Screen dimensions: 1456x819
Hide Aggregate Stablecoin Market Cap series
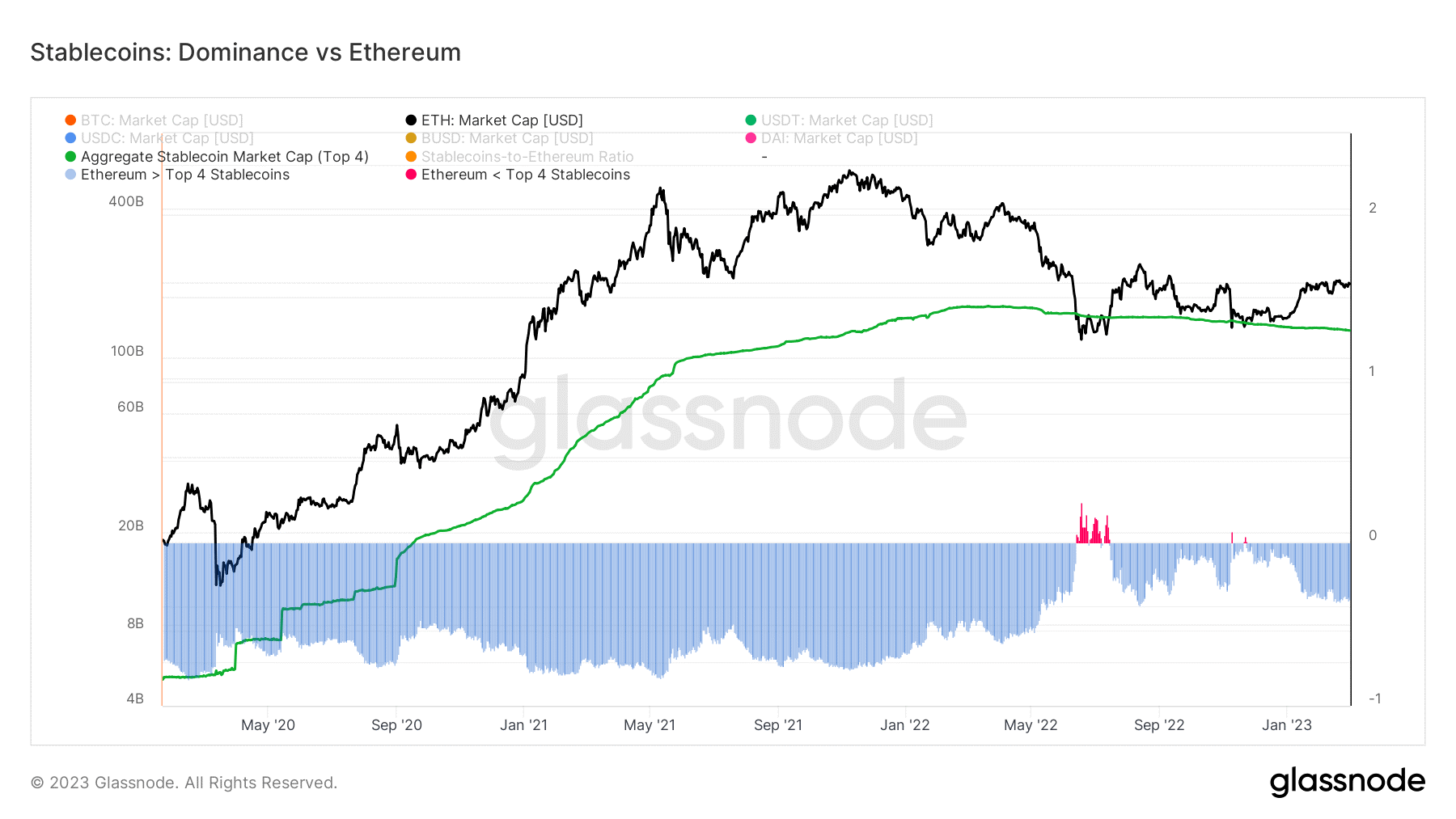[217, 157]
